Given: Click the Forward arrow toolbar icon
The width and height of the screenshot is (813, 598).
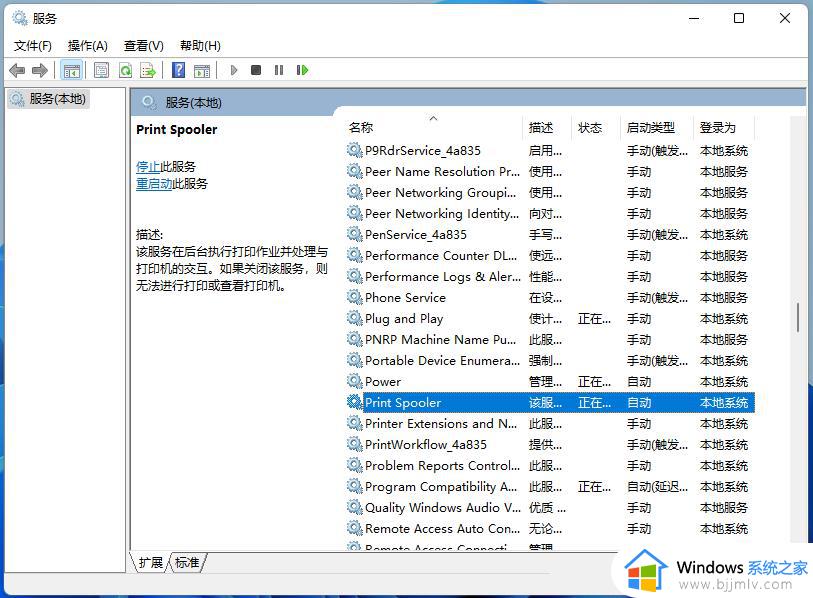Looking at the screenshot, I should 39,70.
